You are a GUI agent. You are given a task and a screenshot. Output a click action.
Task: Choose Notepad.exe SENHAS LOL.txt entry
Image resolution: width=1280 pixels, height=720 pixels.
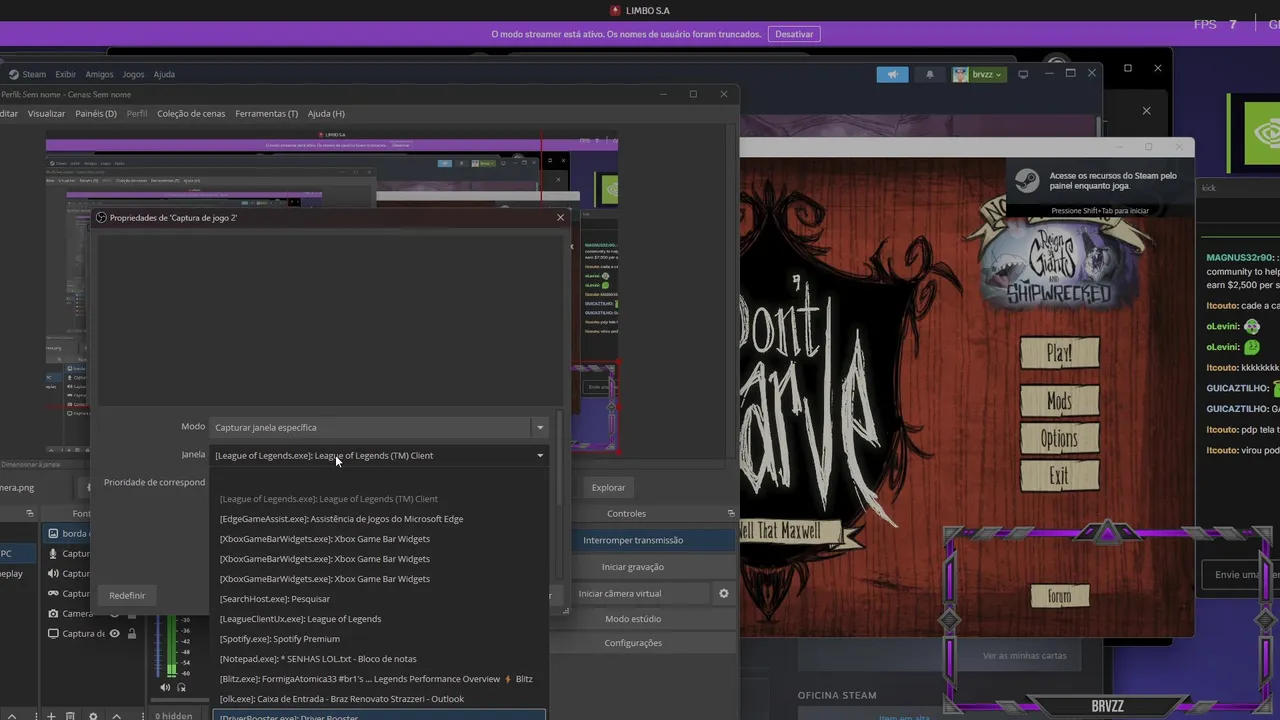coord(380,659)
